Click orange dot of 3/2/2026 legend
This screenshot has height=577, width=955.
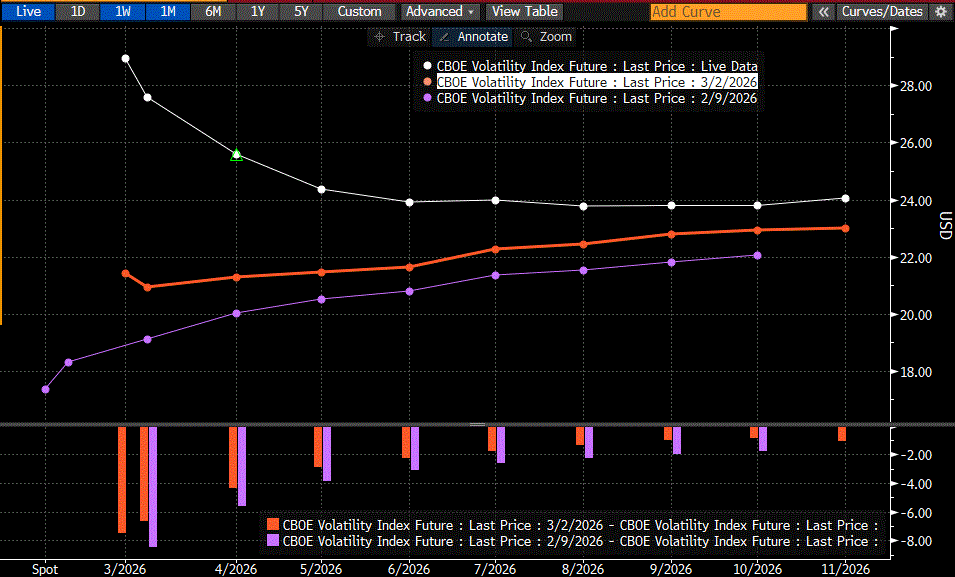click(x=427, y=82)
